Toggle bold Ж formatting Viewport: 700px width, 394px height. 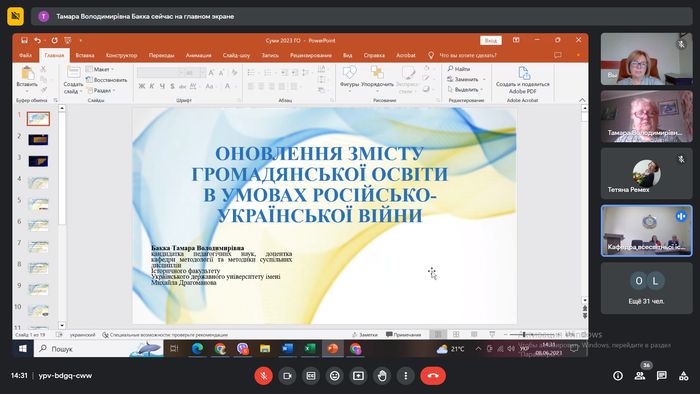(x=142, y=86)
